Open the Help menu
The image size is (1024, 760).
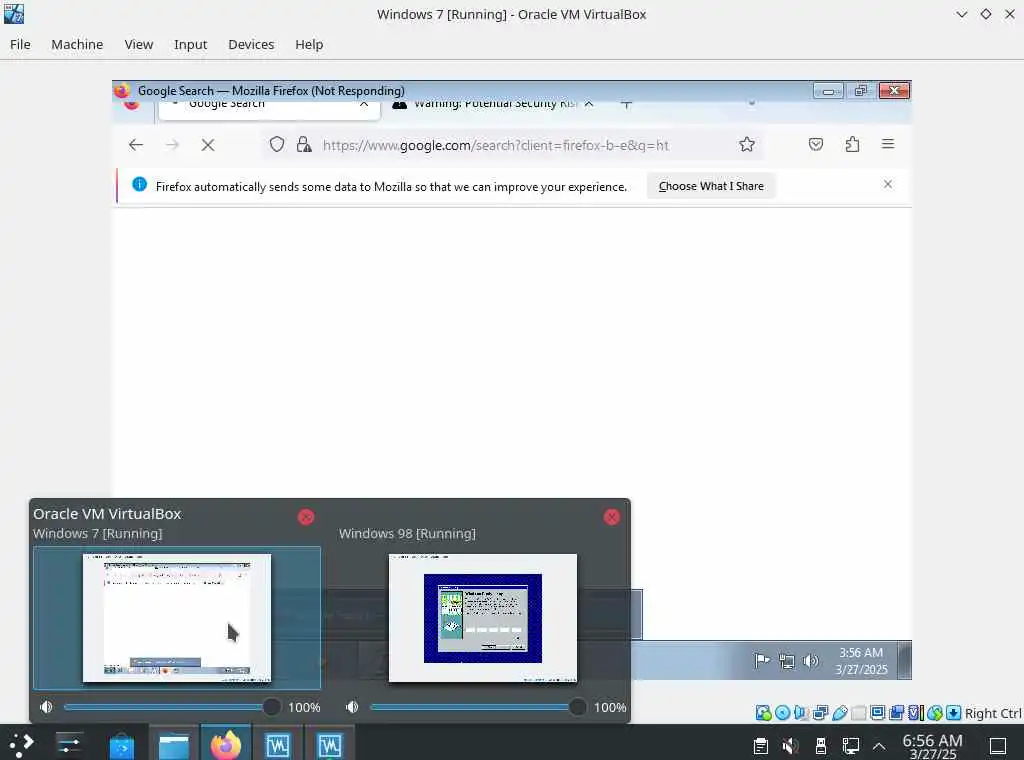[309, 44]
